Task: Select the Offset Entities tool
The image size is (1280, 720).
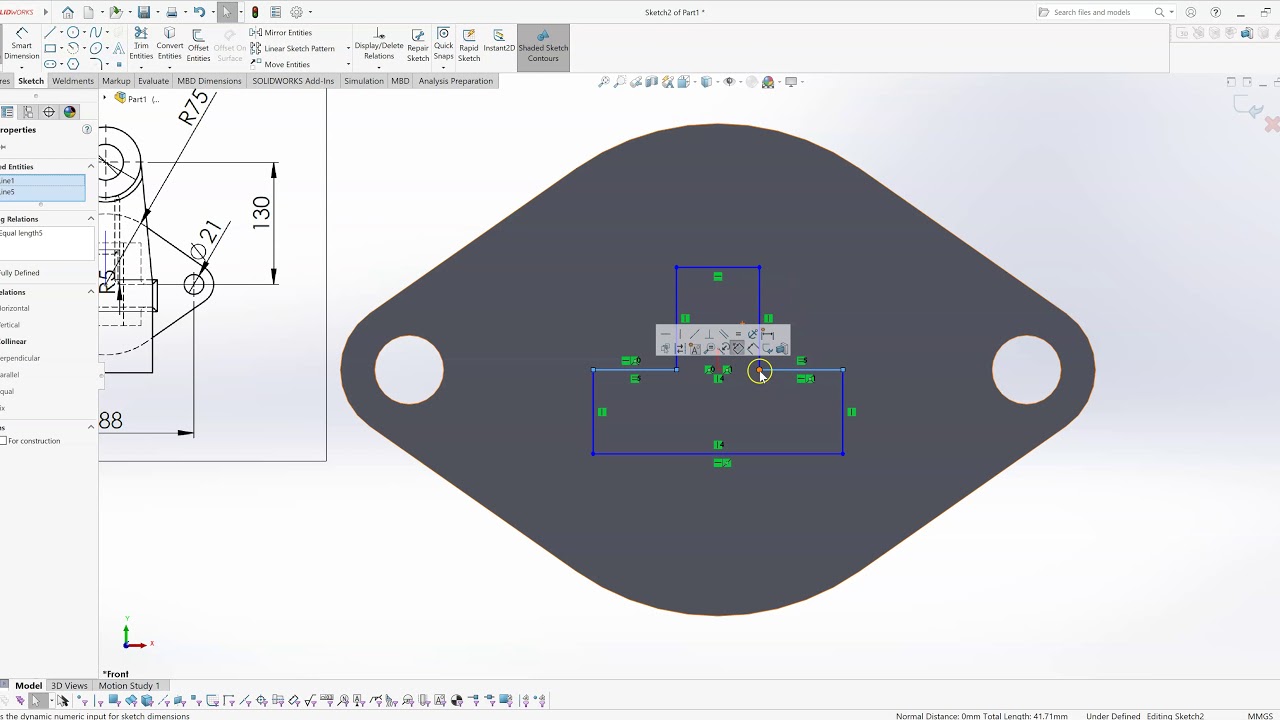Action: (x=198, y=46)
